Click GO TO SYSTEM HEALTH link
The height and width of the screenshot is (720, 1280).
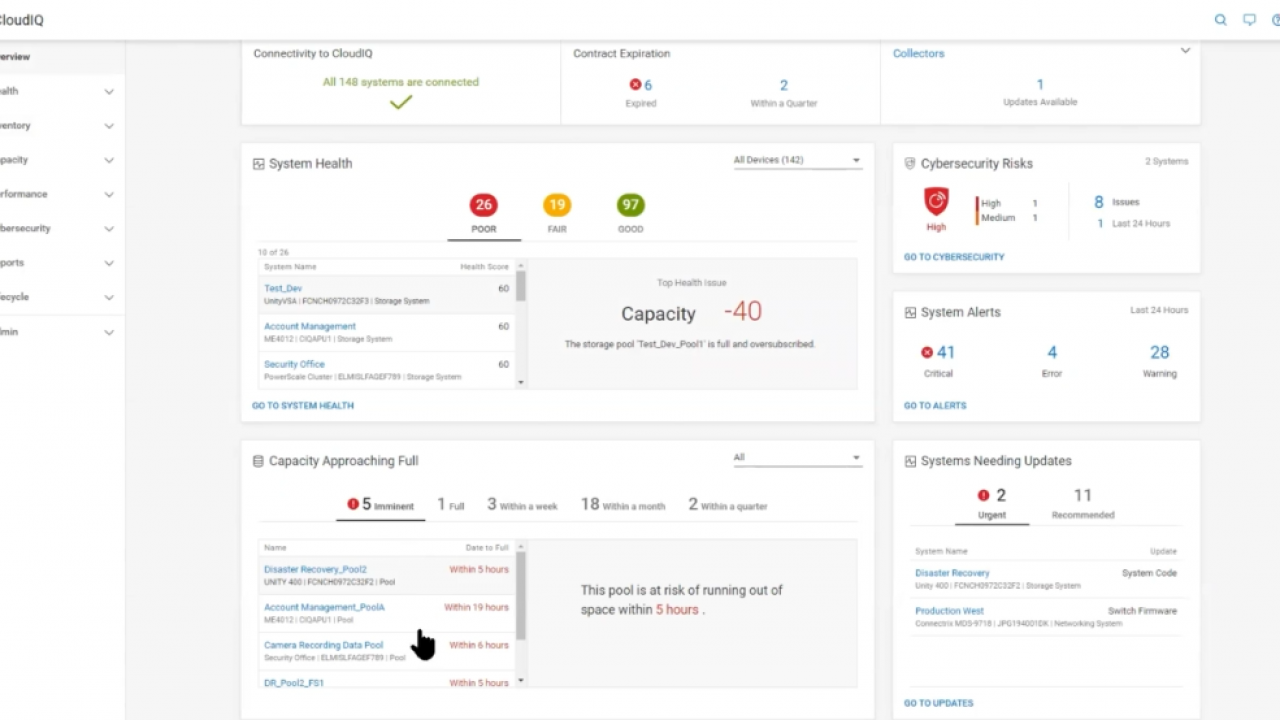(303, 406)
